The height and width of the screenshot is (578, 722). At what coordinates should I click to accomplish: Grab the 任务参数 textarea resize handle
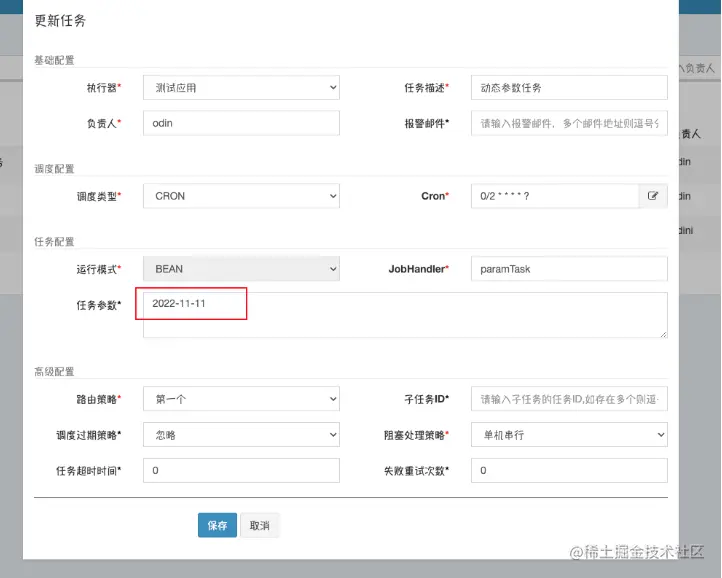tap(664, 334)
